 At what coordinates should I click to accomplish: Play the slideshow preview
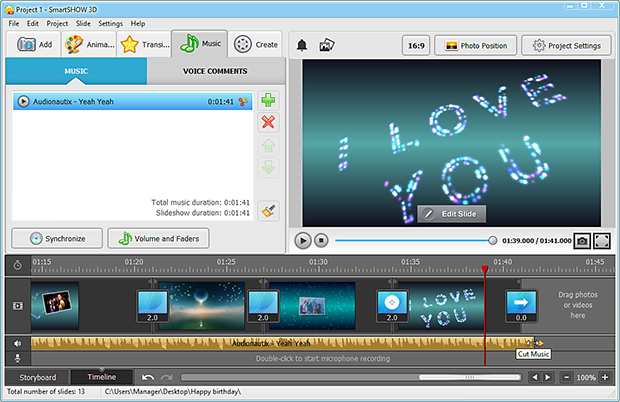pos(303,240)
